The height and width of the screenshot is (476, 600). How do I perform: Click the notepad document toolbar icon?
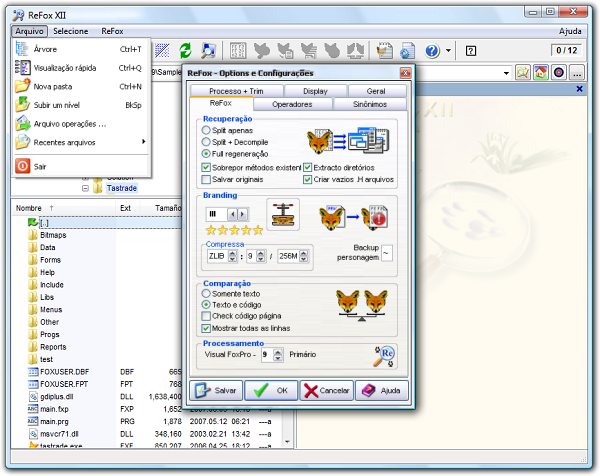point(384,51)
